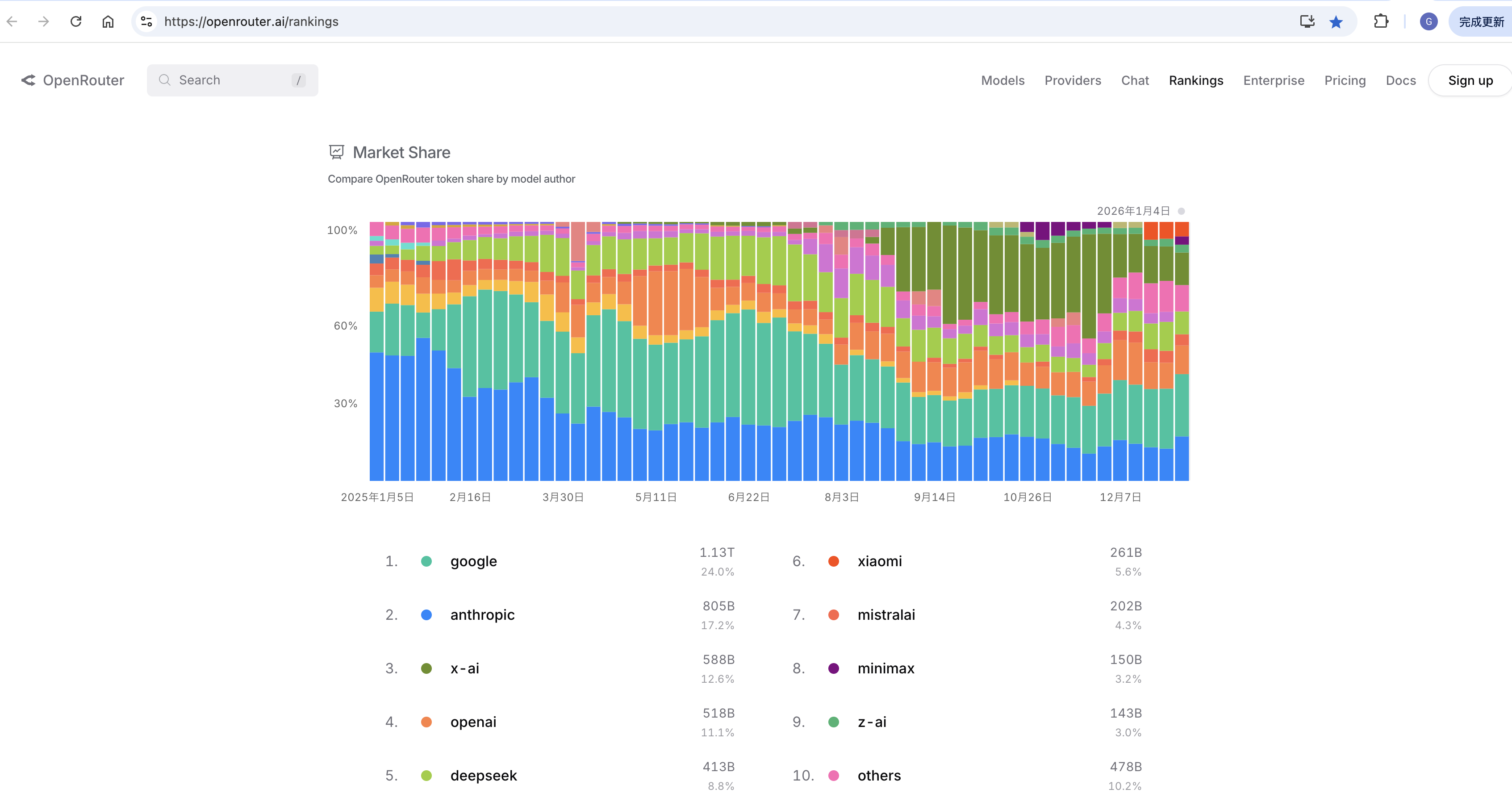Select the deepseek ranking entry
Viewport: 1512px width, 810px height.
tap(483, 775)
